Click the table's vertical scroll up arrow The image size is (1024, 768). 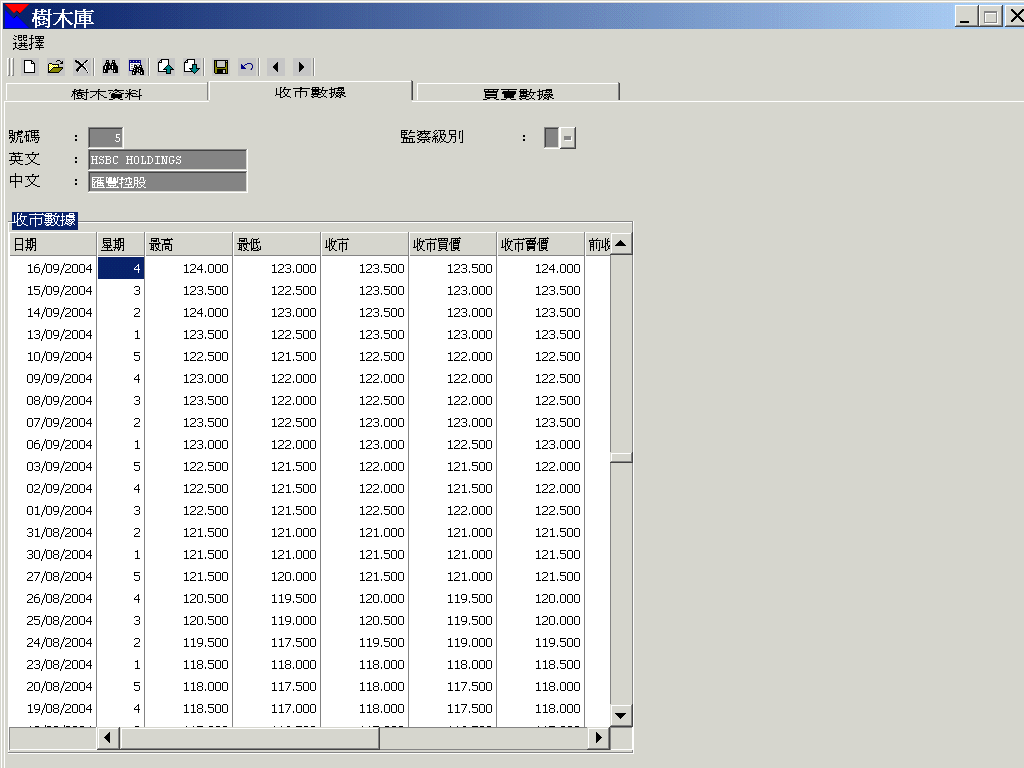click(x=621, y=244)
